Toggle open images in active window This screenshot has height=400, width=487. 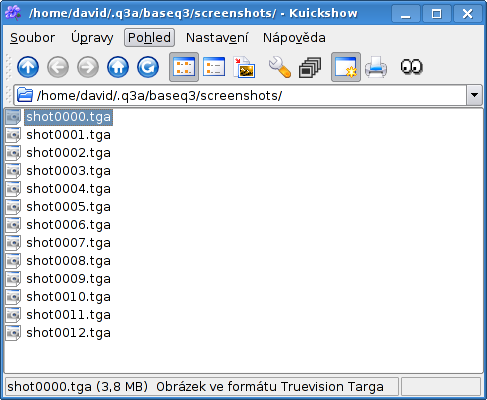(346, 67)
